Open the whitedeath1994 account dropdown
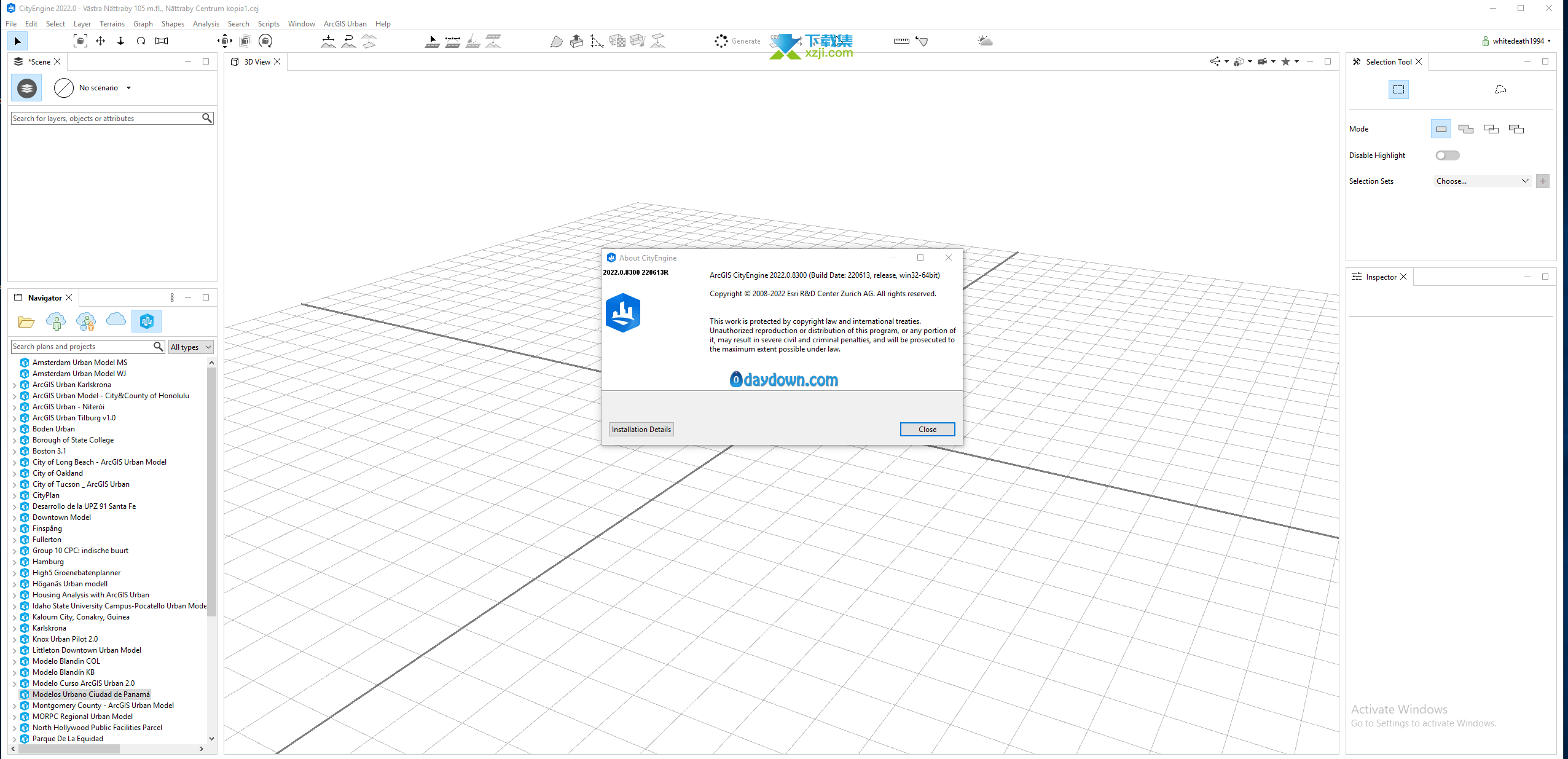Viewport: 1568px width, 759px height. pyautogui.click(x=1516, y=41)
